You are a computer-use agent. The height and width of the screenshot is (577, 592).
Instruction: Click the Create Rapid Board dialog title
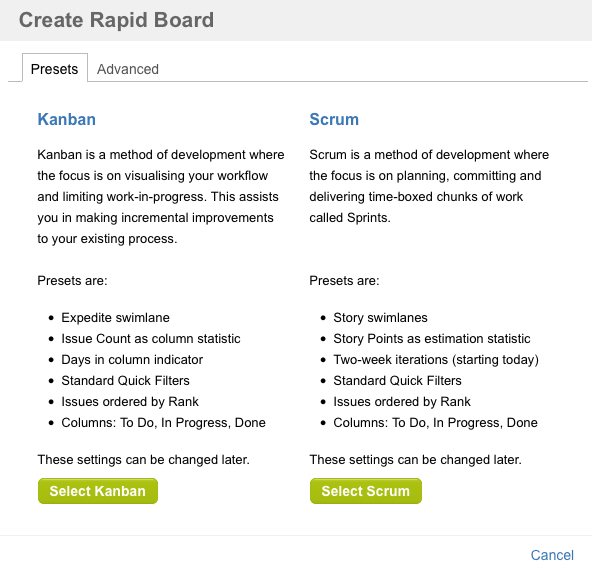click(116, 20)
